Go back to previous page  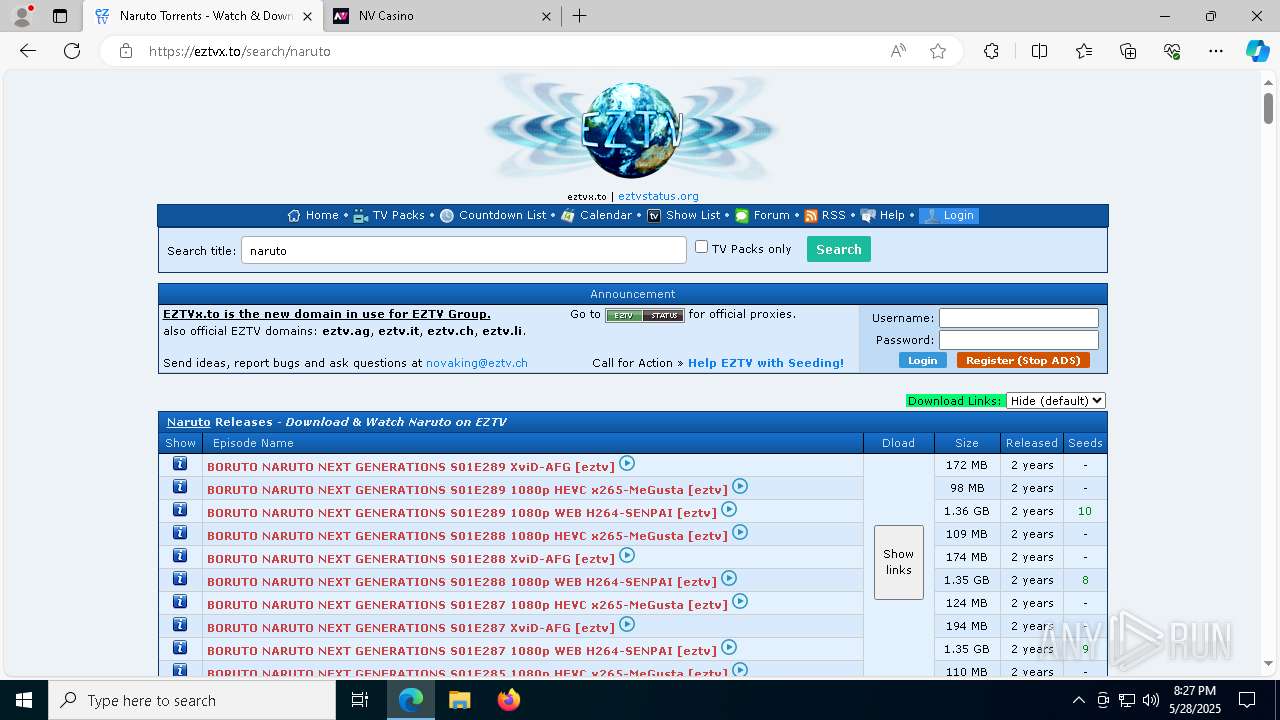point(28,51)
